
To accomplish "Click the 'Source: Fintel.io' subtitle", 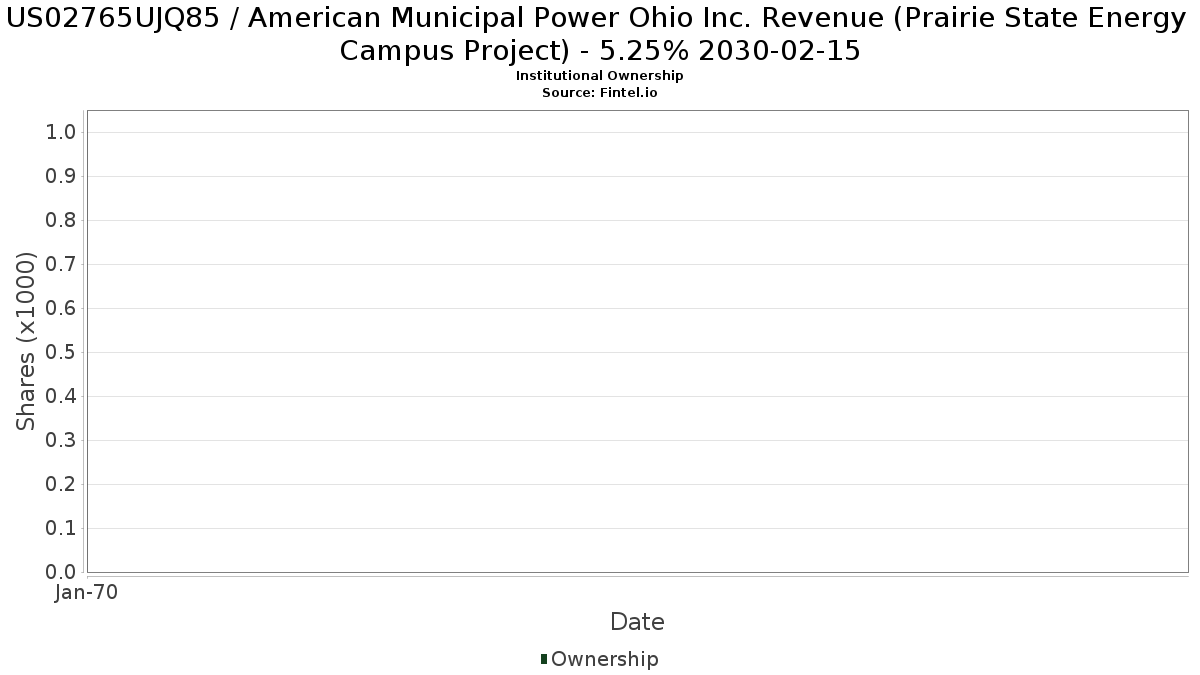I will point(600,92).
